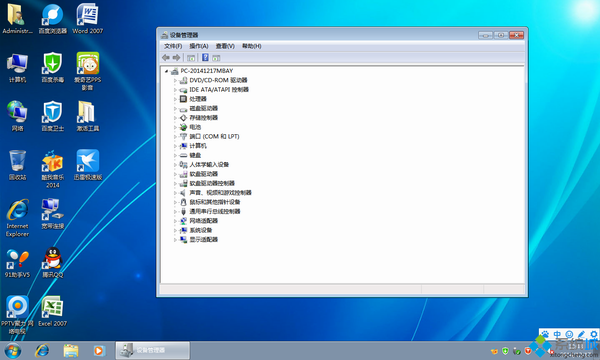Screen dimensions: 600x360
Task: Open the File (文件(F)) menu
Action: click(x=173, y=46)
